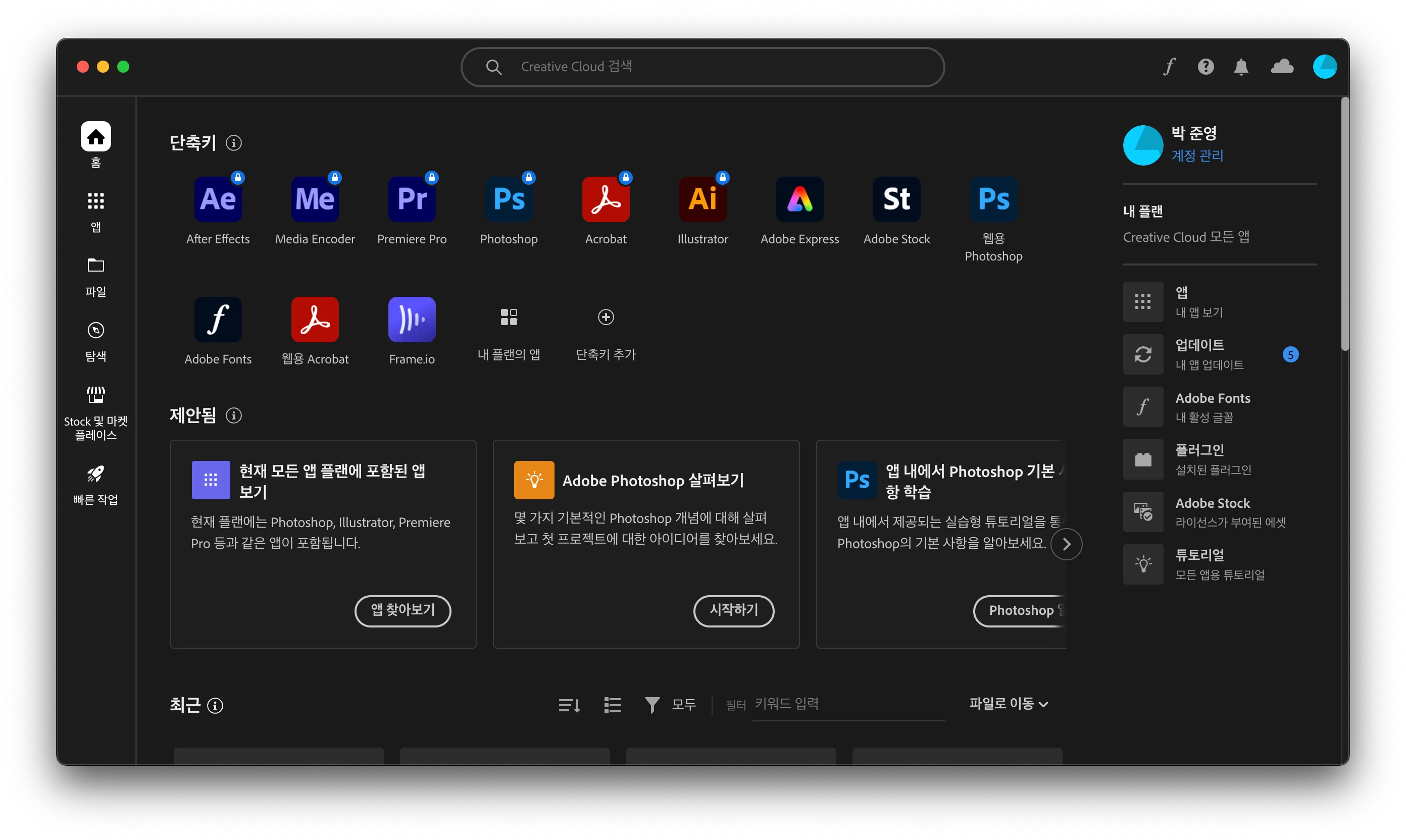Open the 모두 filter dropdown

pyautogui.click(x=671, y=705)
